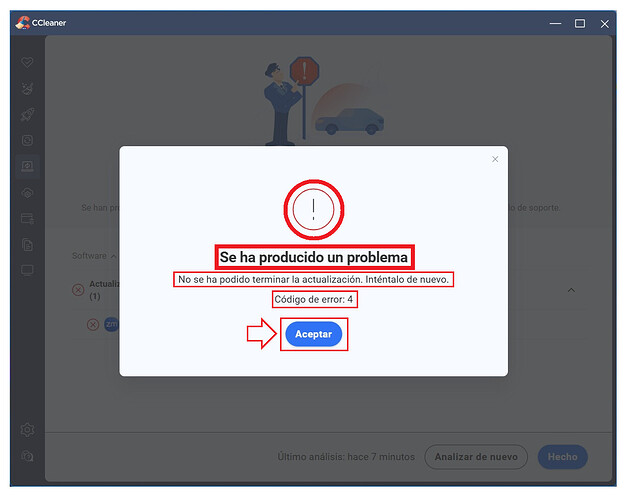630x500 pixels.
Task: Click the Hecho button
Action: [x=562, y=457]
